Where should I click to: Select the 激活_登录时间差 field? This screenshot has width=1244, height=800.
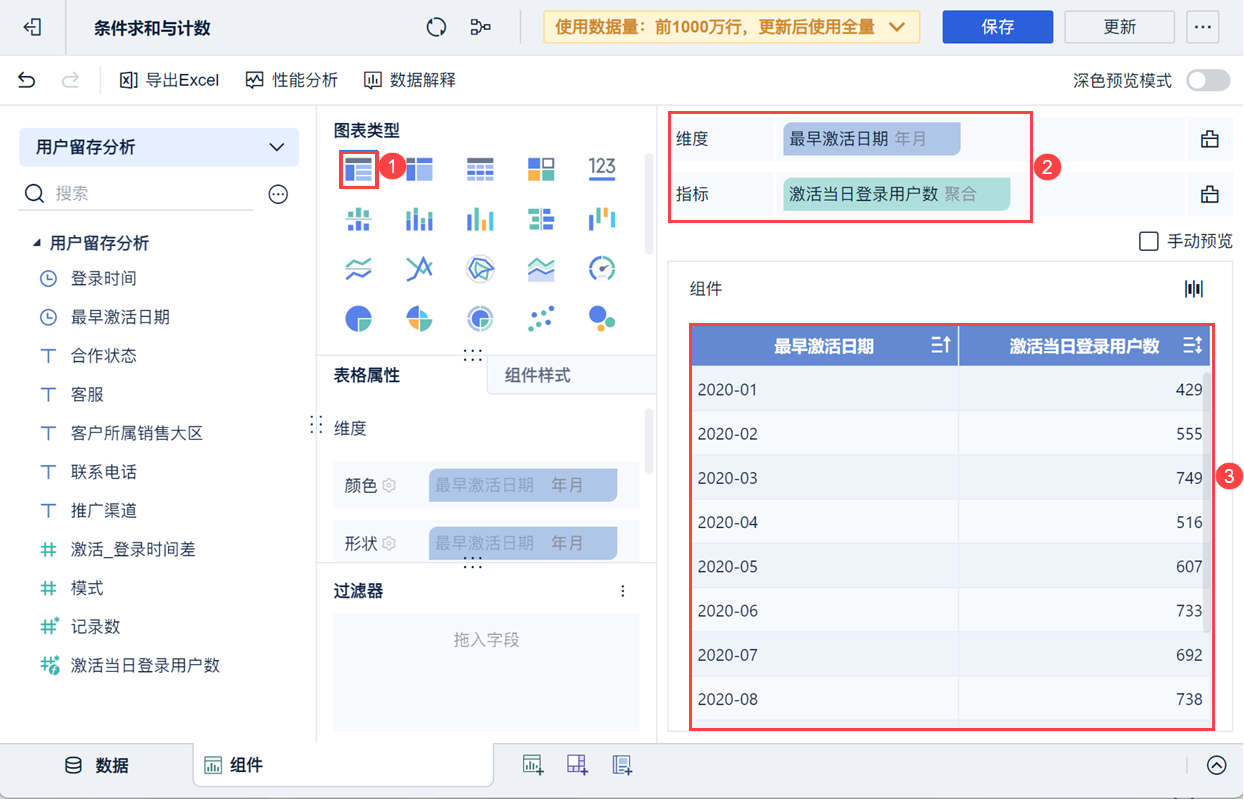pos(133,549)
